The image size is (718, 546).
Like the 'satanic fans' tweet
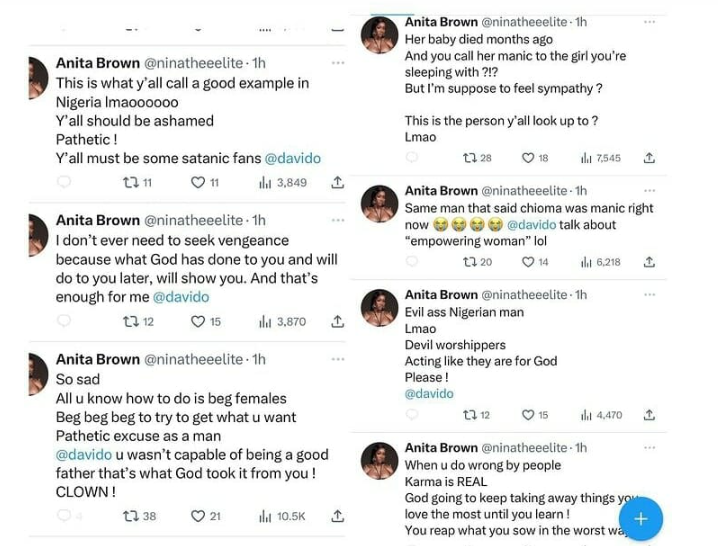197,182
